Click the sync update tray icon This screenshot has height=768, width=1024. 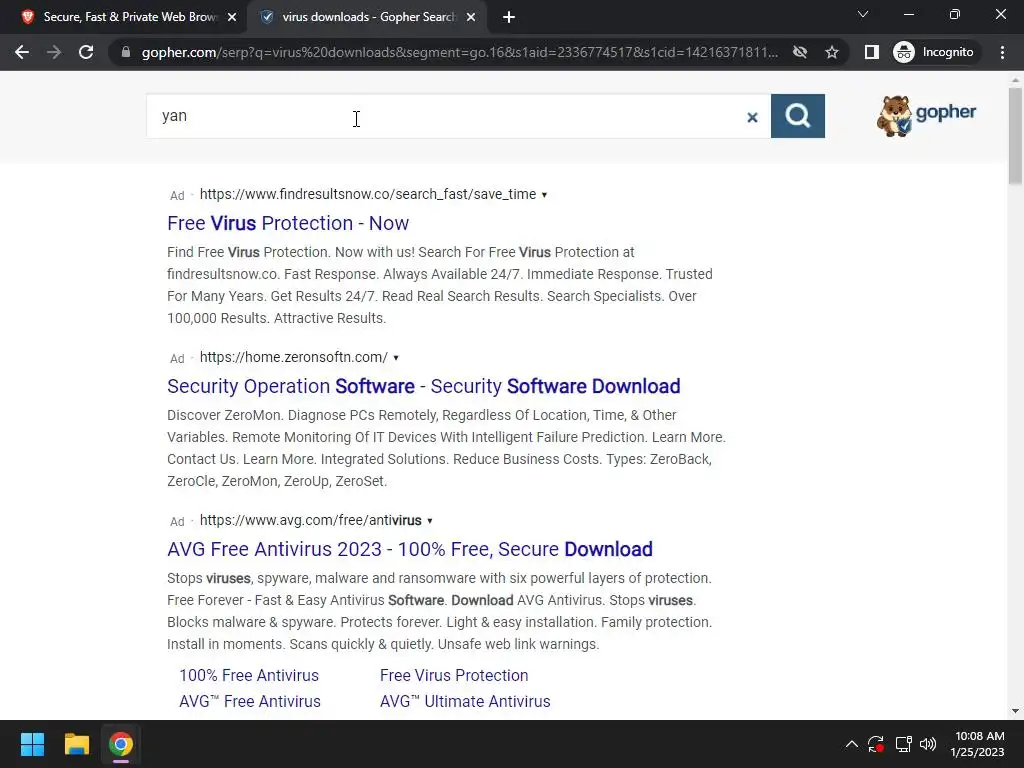coord(876,744)
